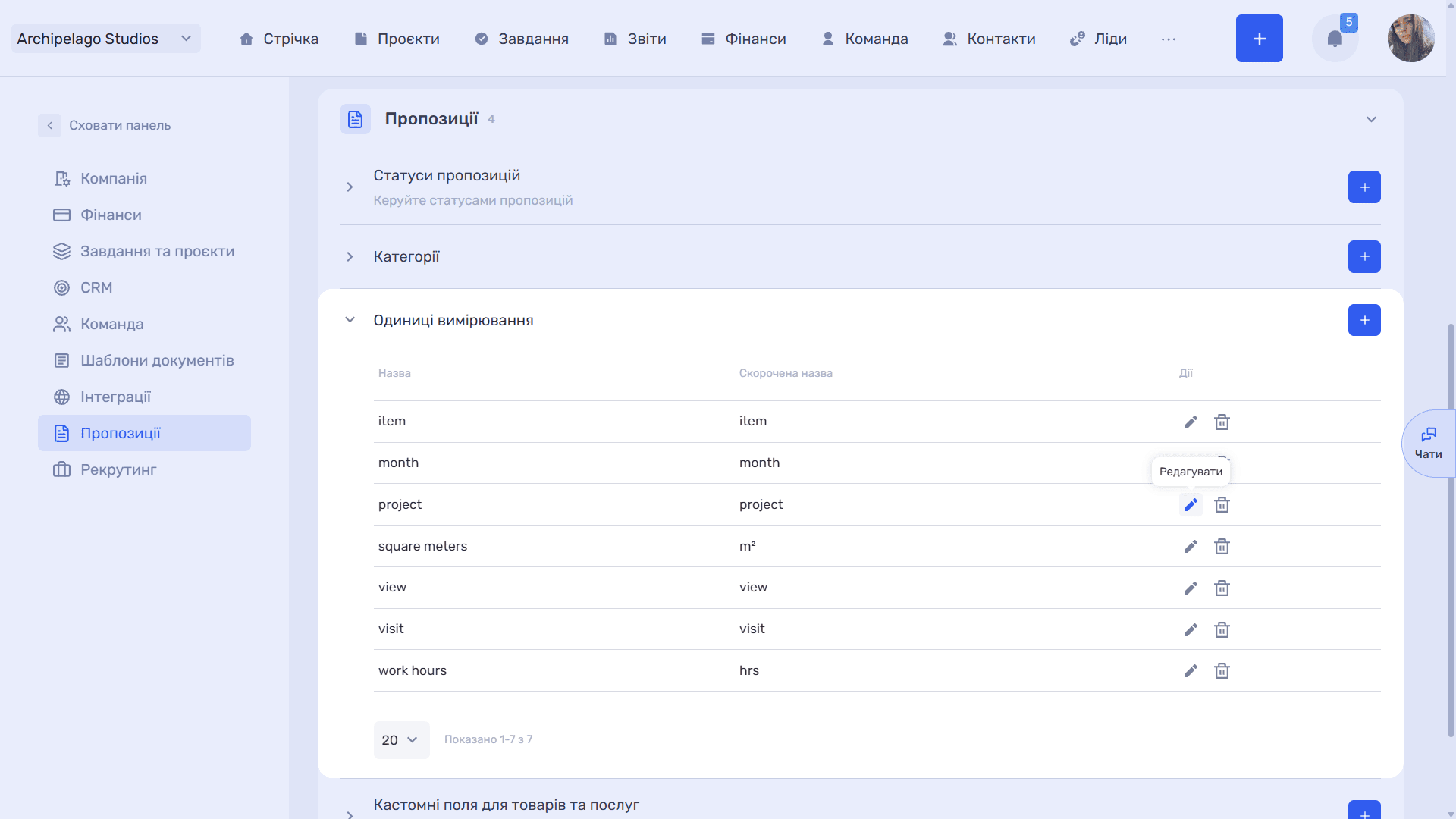Image resolution: width=1456 pixels, height=819 pixels.
Task: Edit the view unit row
Action: tap(1190, 588)
